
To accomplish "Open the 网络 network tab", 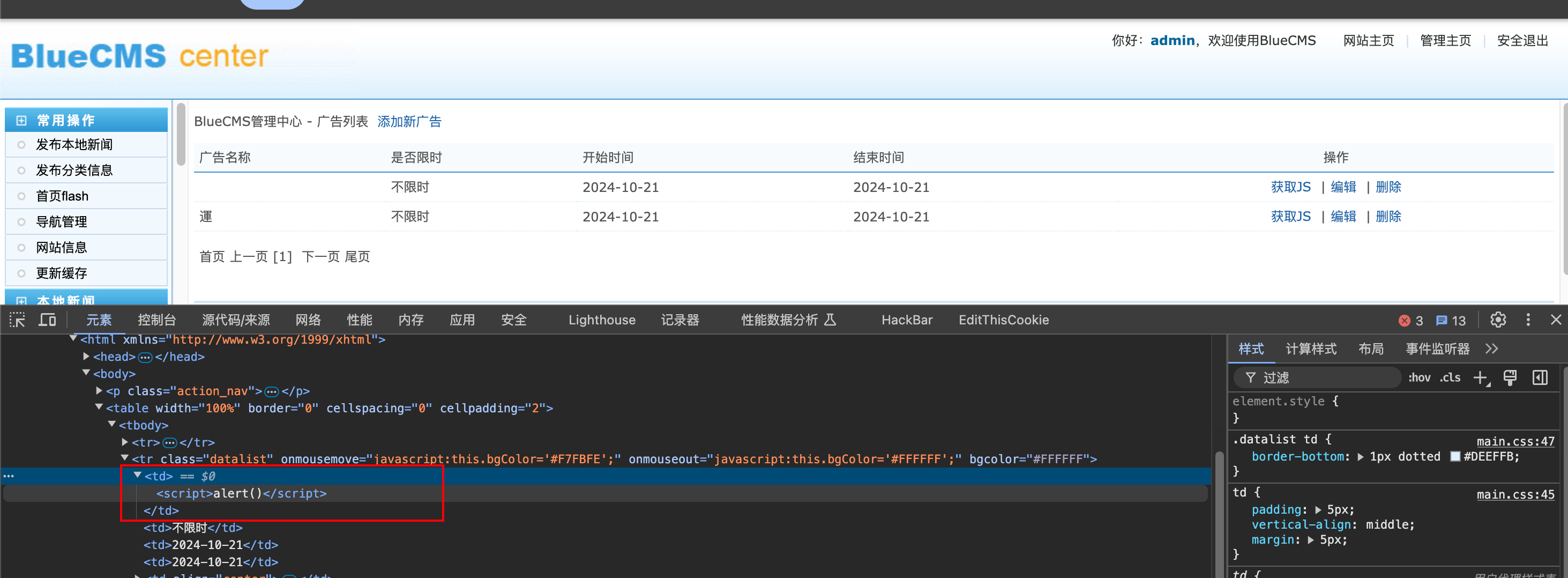I will coord(308,320).
